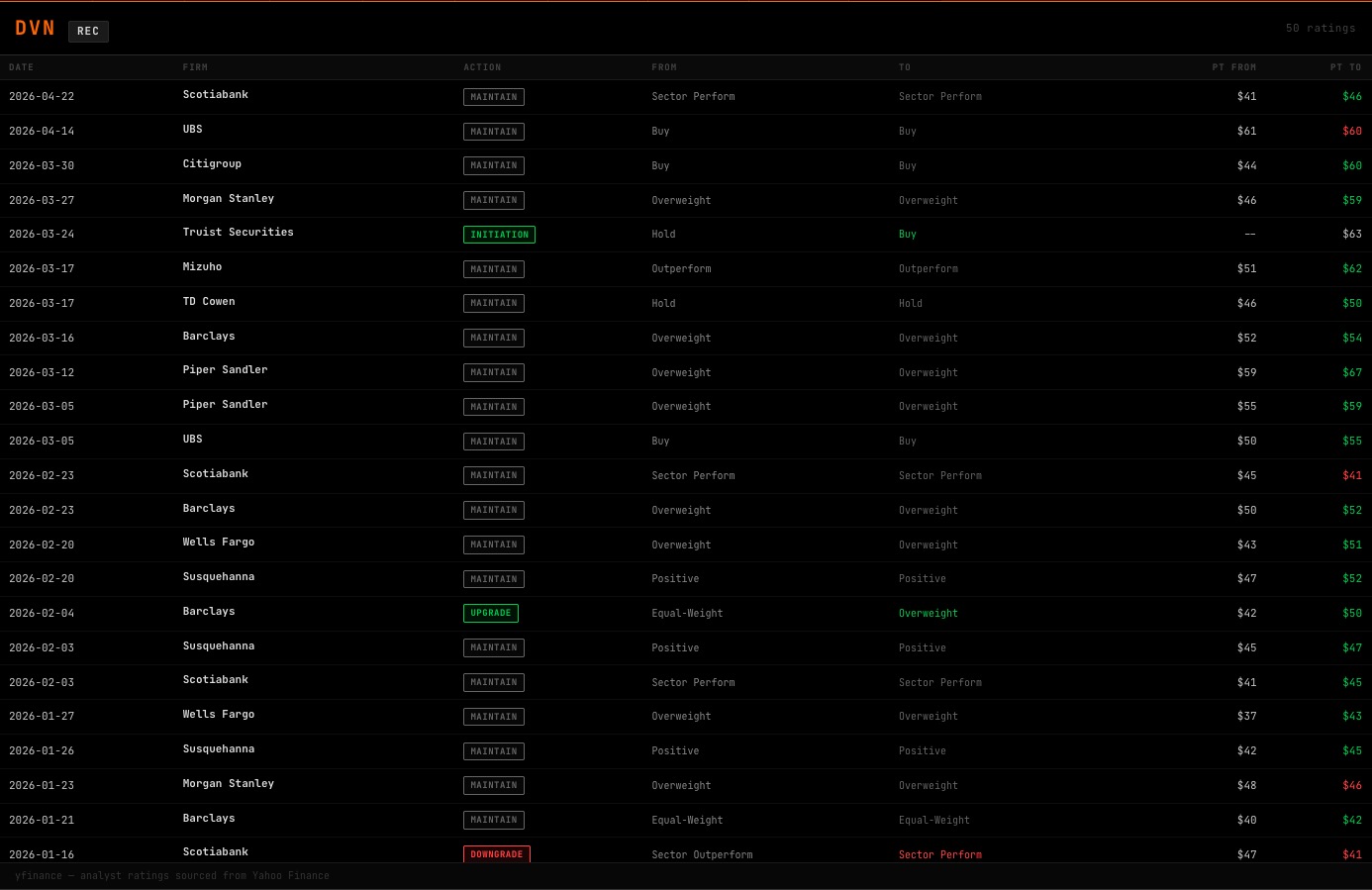Click red $46 target for Morgan Stanley 2026-01-23

[1352, 786]
